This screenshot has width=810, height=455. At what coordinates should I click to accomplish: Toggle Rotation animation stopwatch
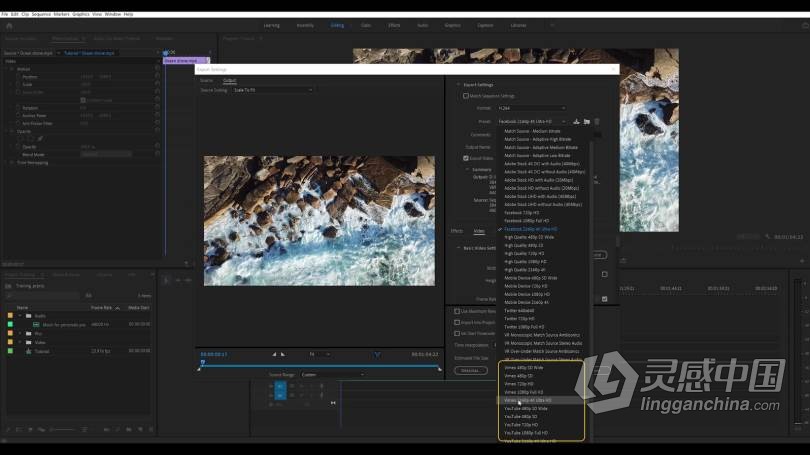[x=18, y=108]
